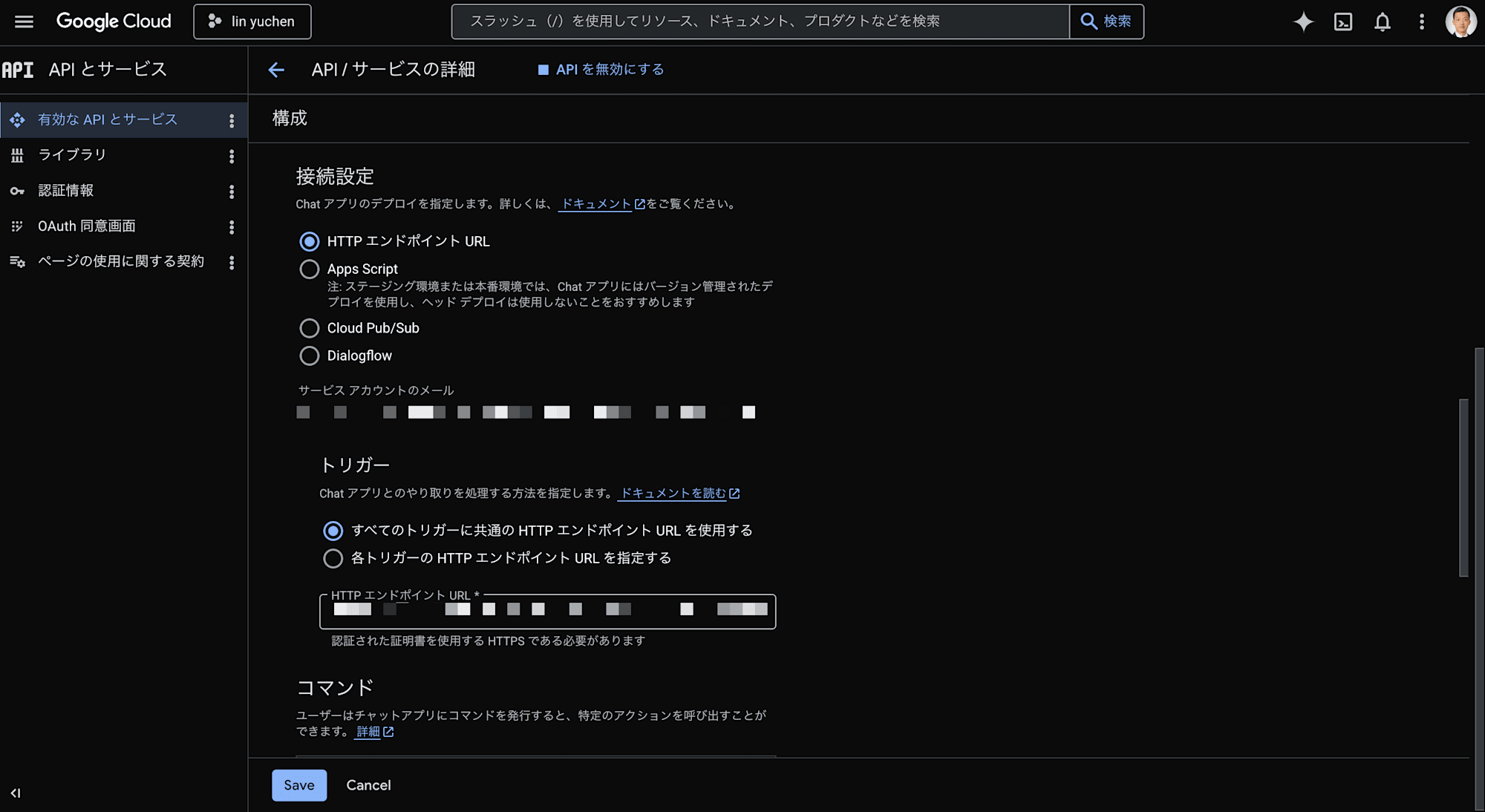
Task: Open three-dot menu beside 有効な API とサービス
Action: coord(232,120)
